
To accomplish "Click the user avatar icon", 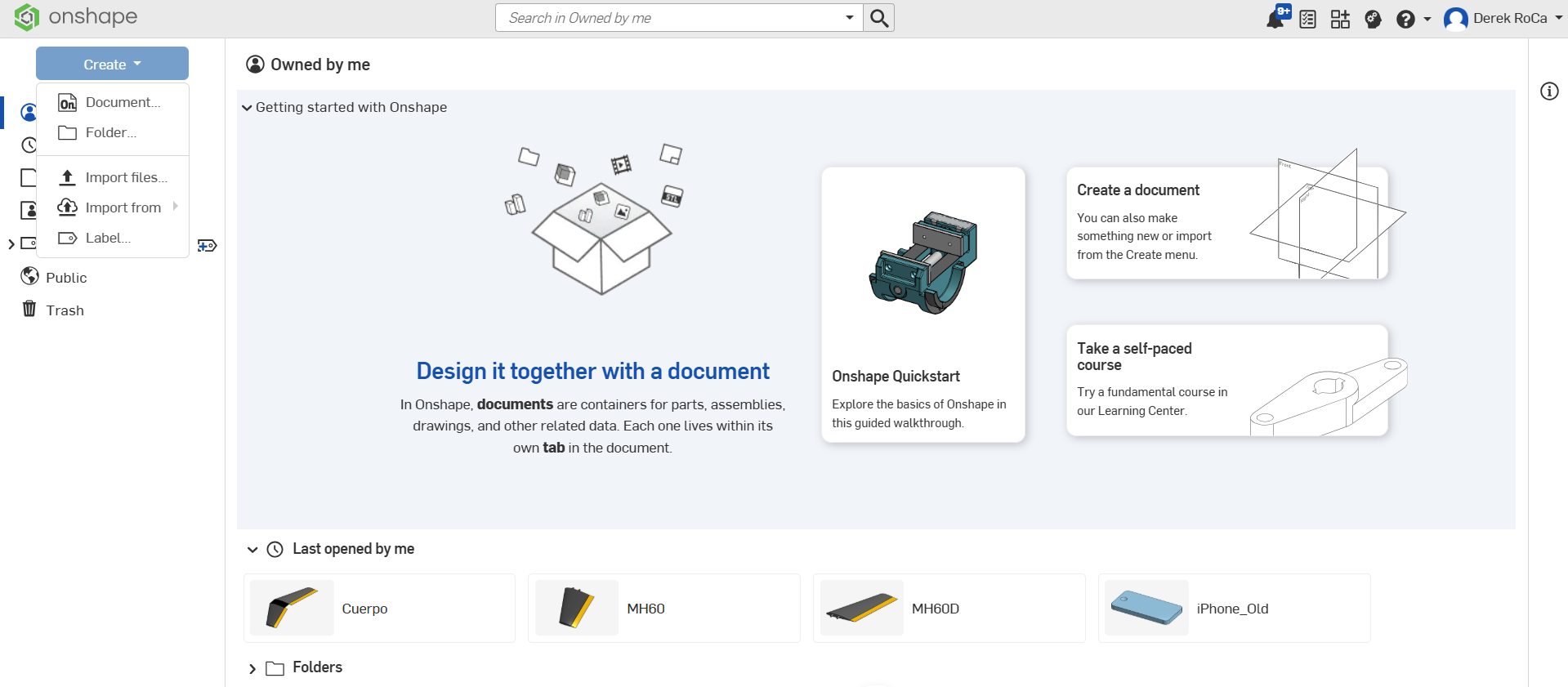I will pyautogui.click(x=1455, y=19).
